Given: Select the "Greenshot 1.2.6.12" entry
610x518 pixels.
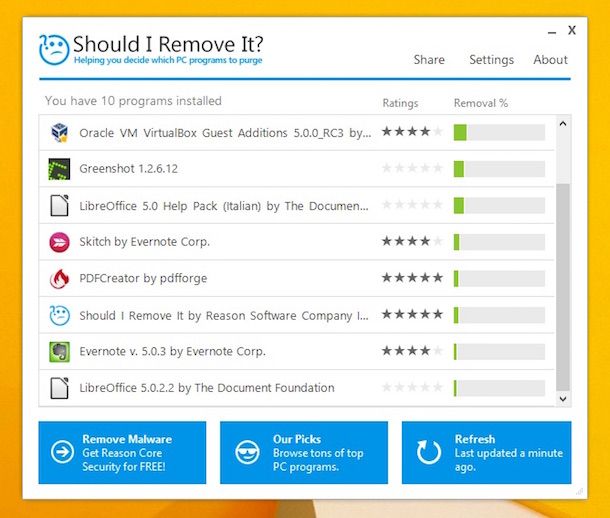Looking at the screenshot, I should pos(128,169).
